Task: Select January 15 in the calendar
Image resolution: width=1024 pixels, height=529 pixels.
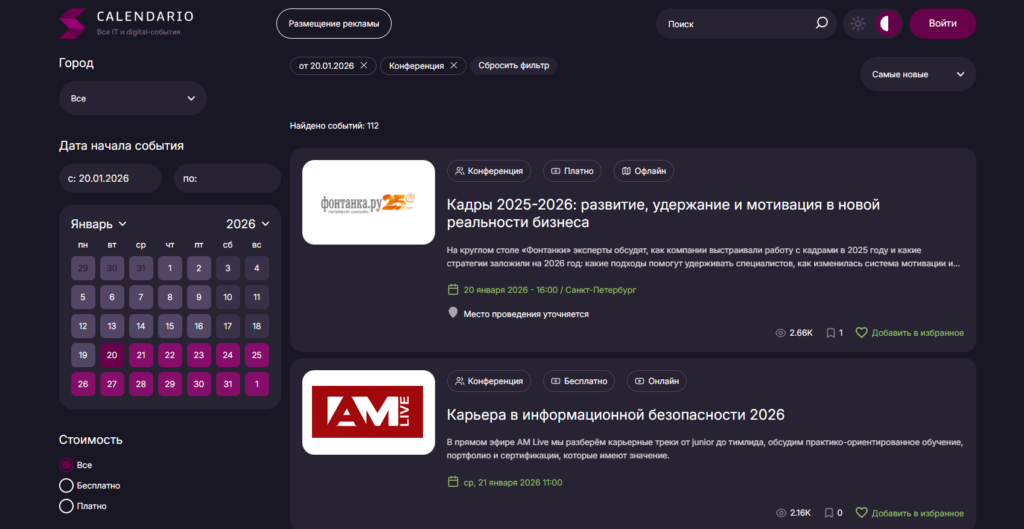Action: (x=170, y=326)
